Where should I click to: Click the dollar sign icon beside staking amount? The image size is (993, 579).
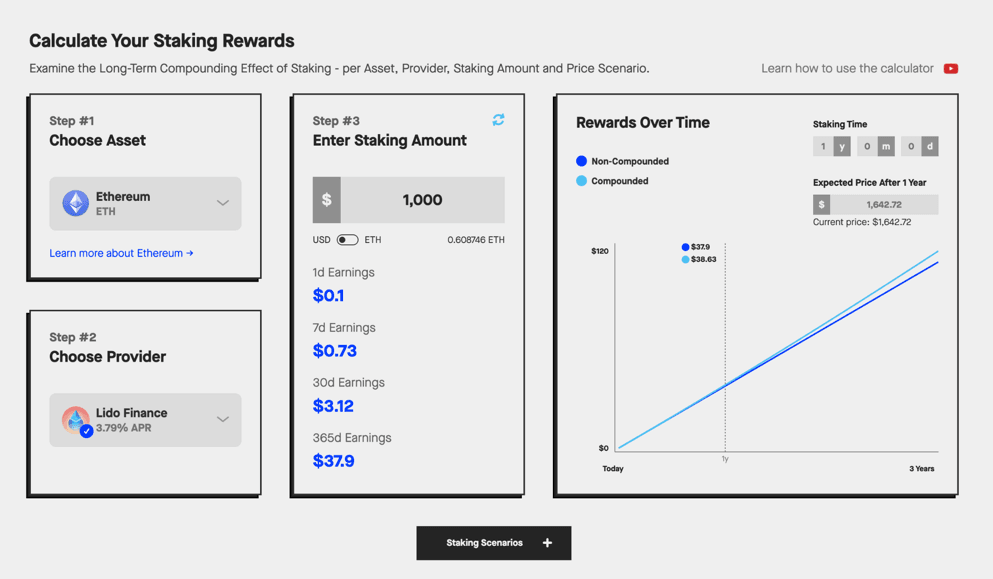click(327, 200)
